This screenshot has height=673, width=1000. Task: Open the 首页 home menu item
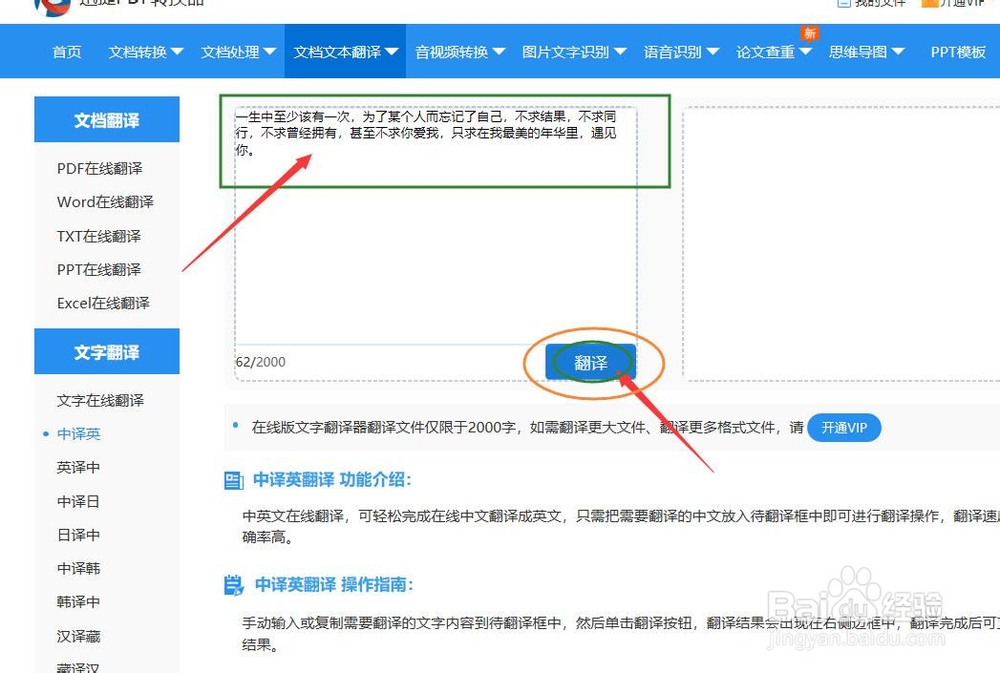click(67, 52)
